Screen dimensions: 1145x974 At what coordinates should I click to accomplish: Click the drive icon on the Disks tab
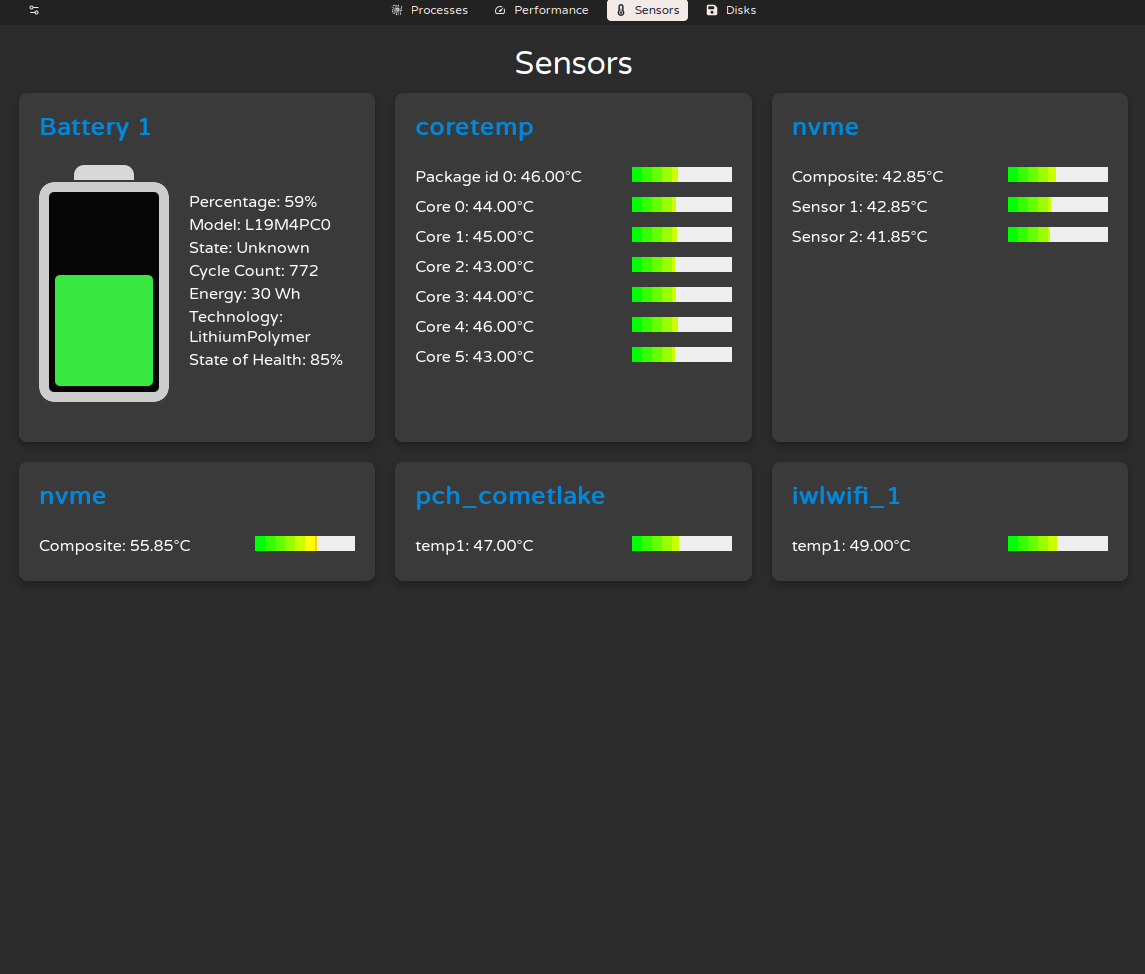click(709, 10)
